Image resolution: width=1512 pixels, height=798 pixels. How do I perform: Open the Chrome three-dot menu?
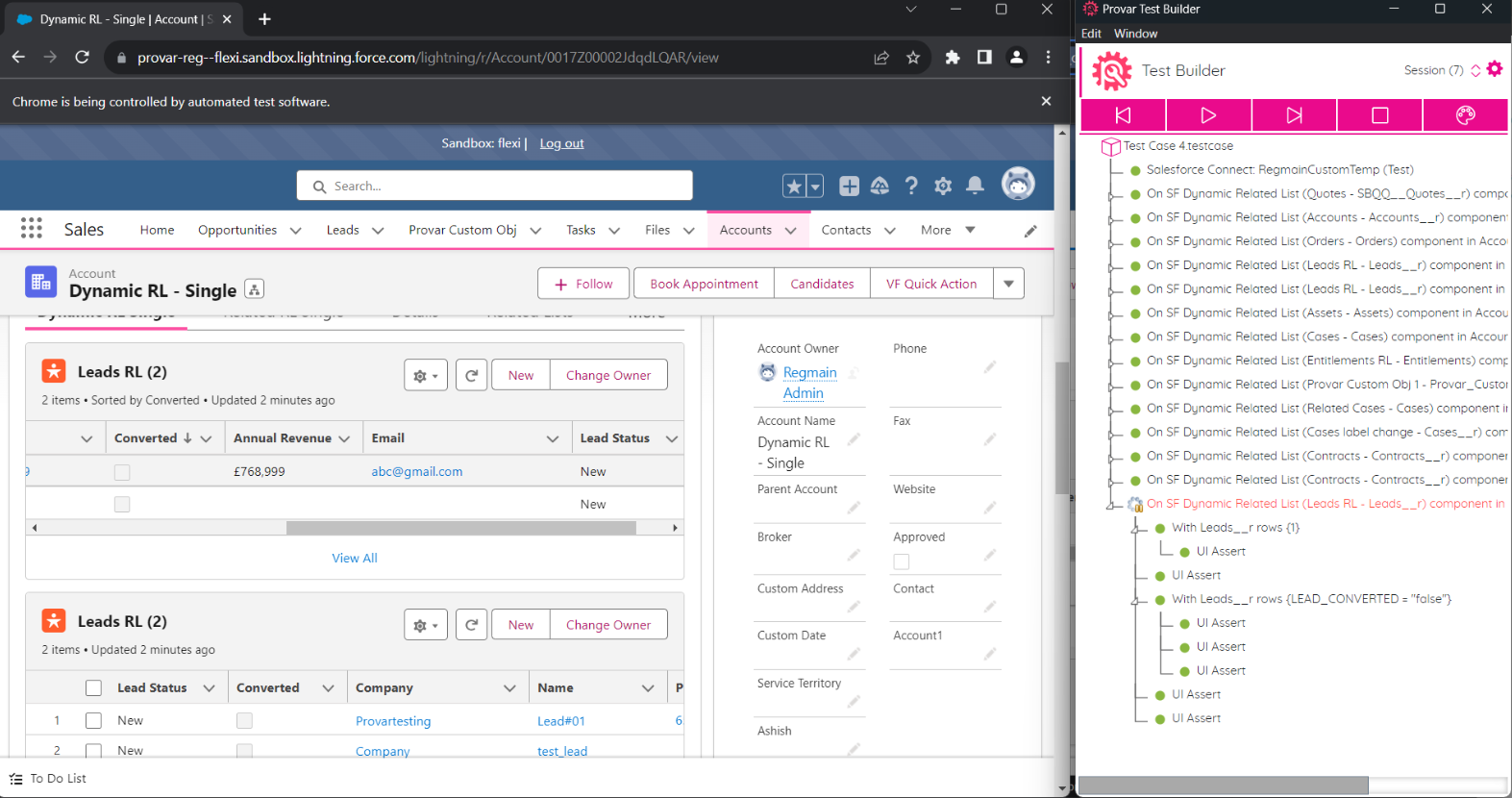coord(1048,58)
